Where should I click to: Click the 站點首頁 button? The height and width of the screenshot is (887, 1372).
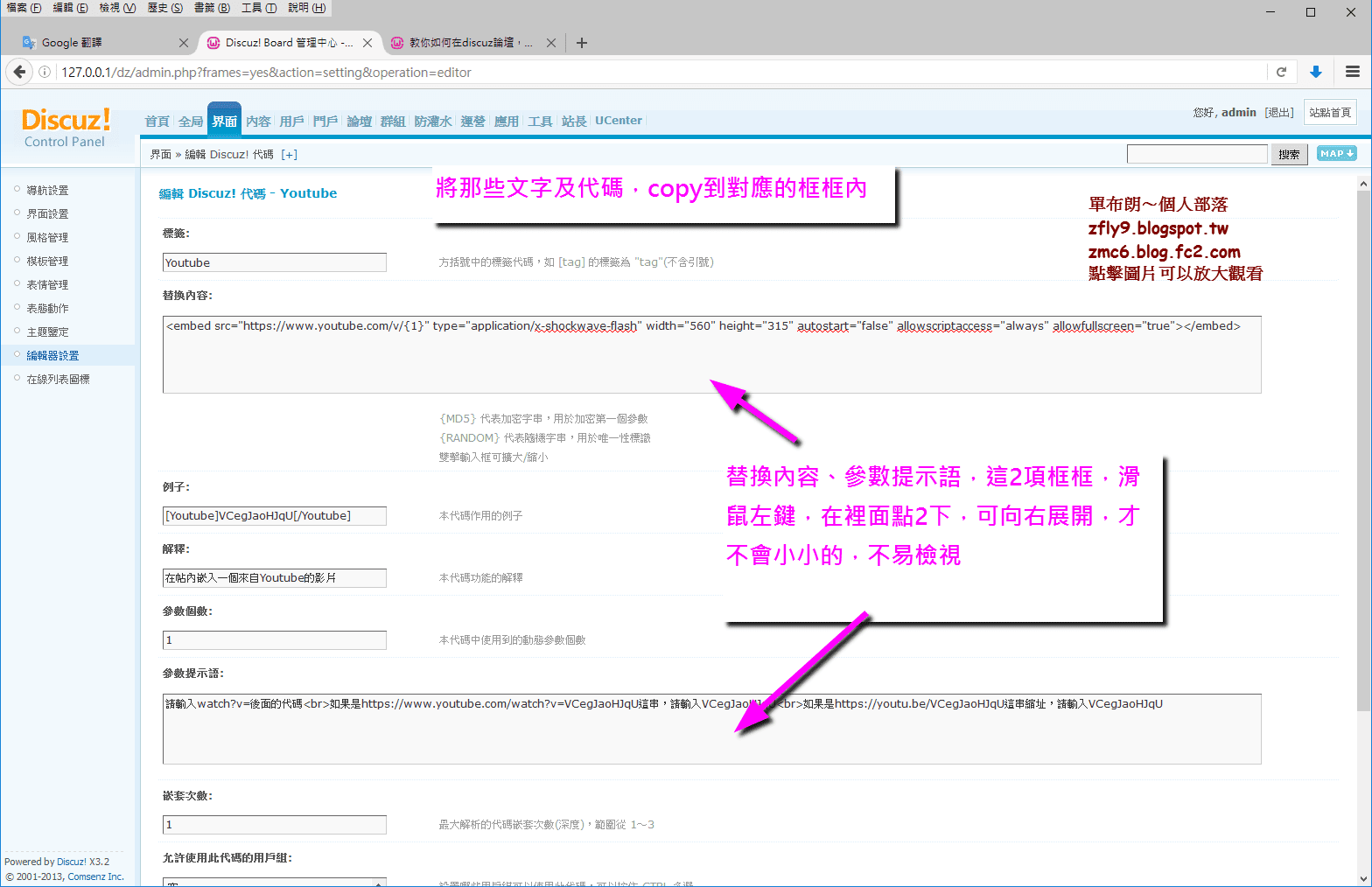[x=1330, y=113]
